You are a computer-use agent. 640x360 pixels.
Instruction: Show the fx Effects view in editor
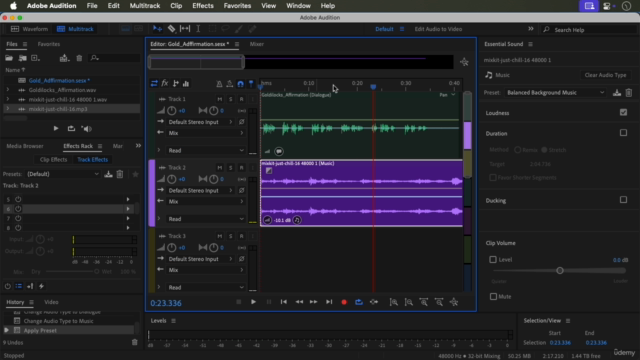(165, 84)
